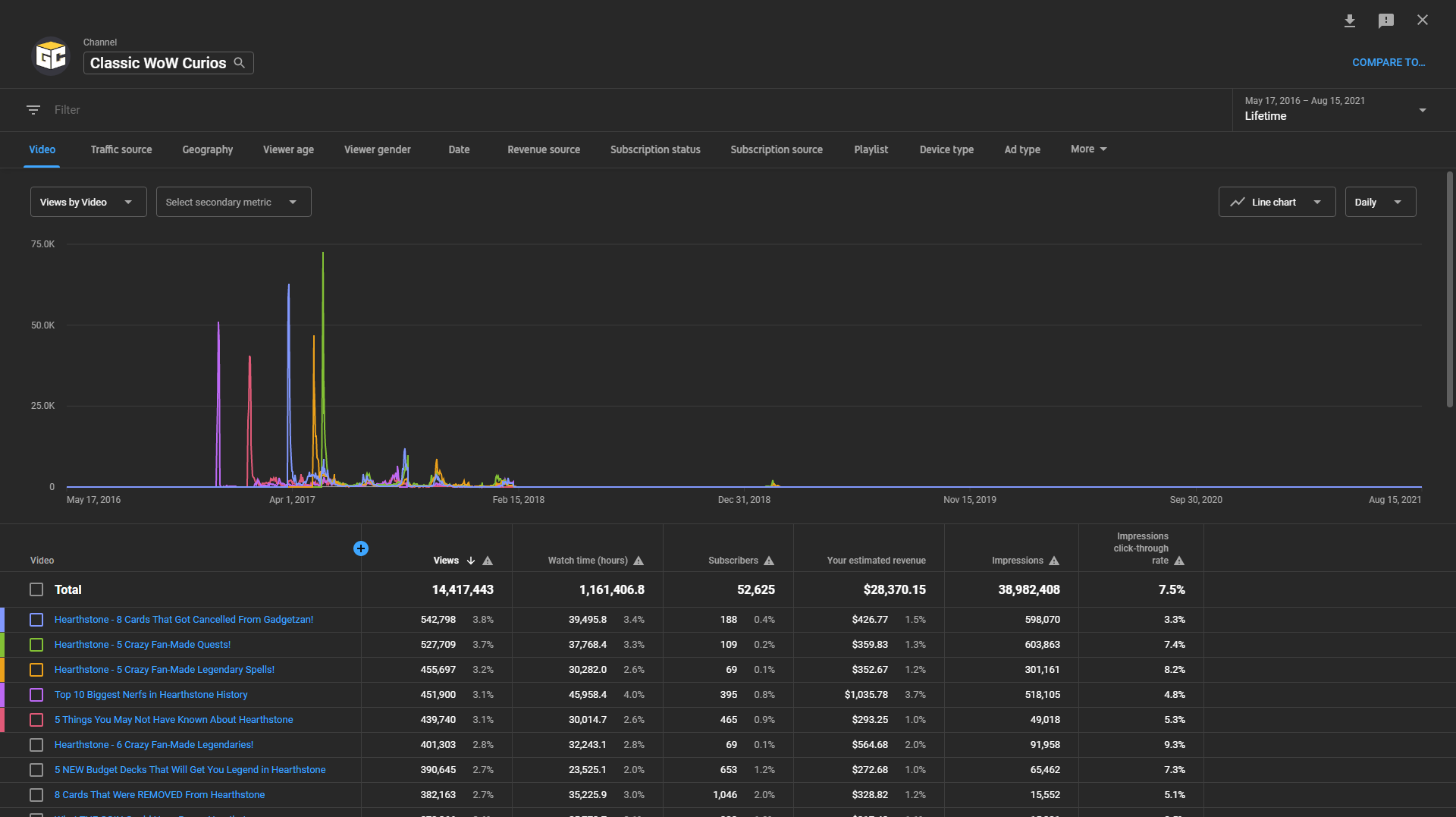Toggle checkbox for 5 Crazy Fan-Made Quests
Screen dimensions: 1456x817
click(36, 645)
